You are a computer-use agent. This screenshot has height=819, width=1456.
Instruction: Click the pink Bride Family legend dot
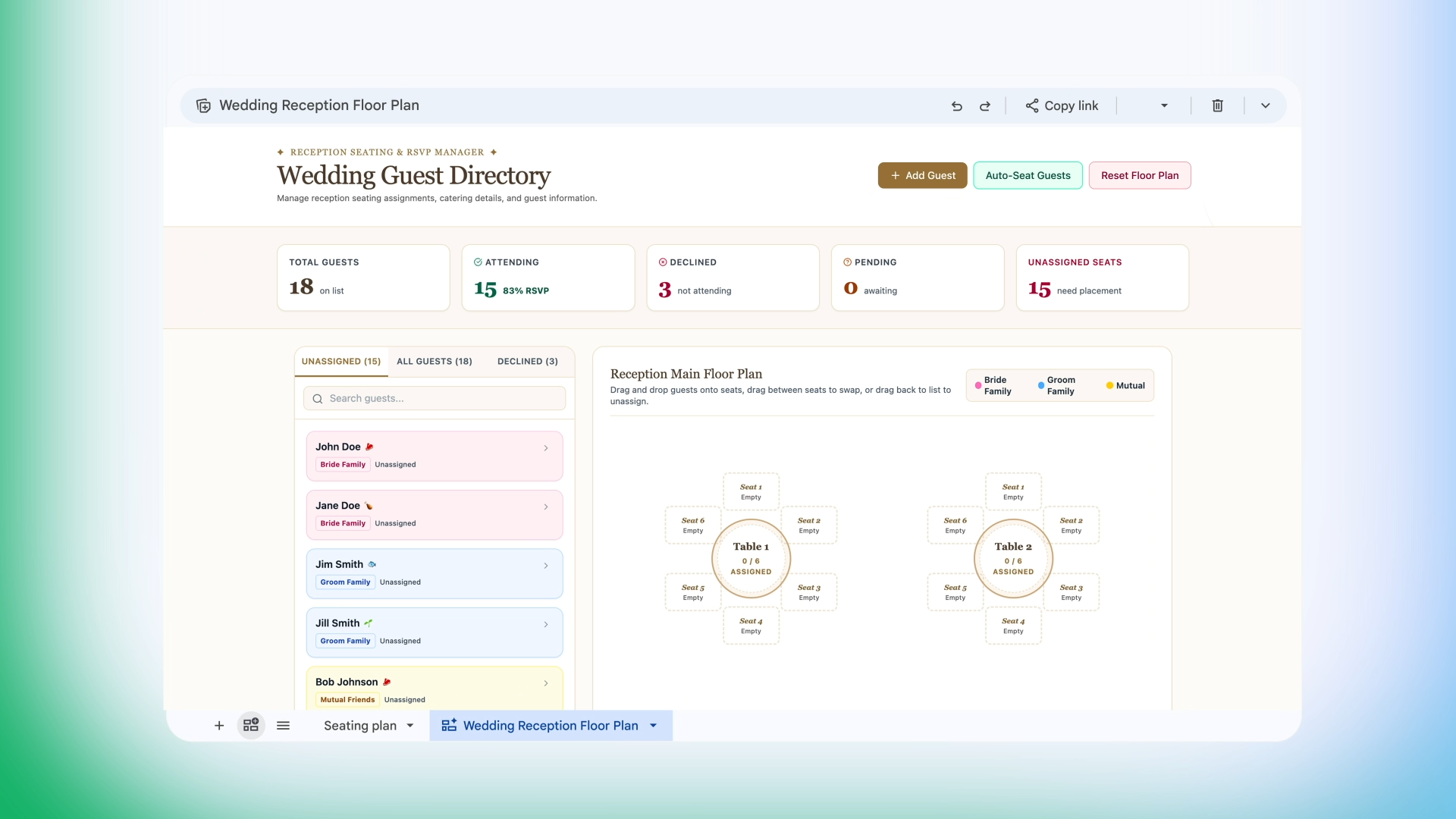pyautogui.click(x=978, y=385)
